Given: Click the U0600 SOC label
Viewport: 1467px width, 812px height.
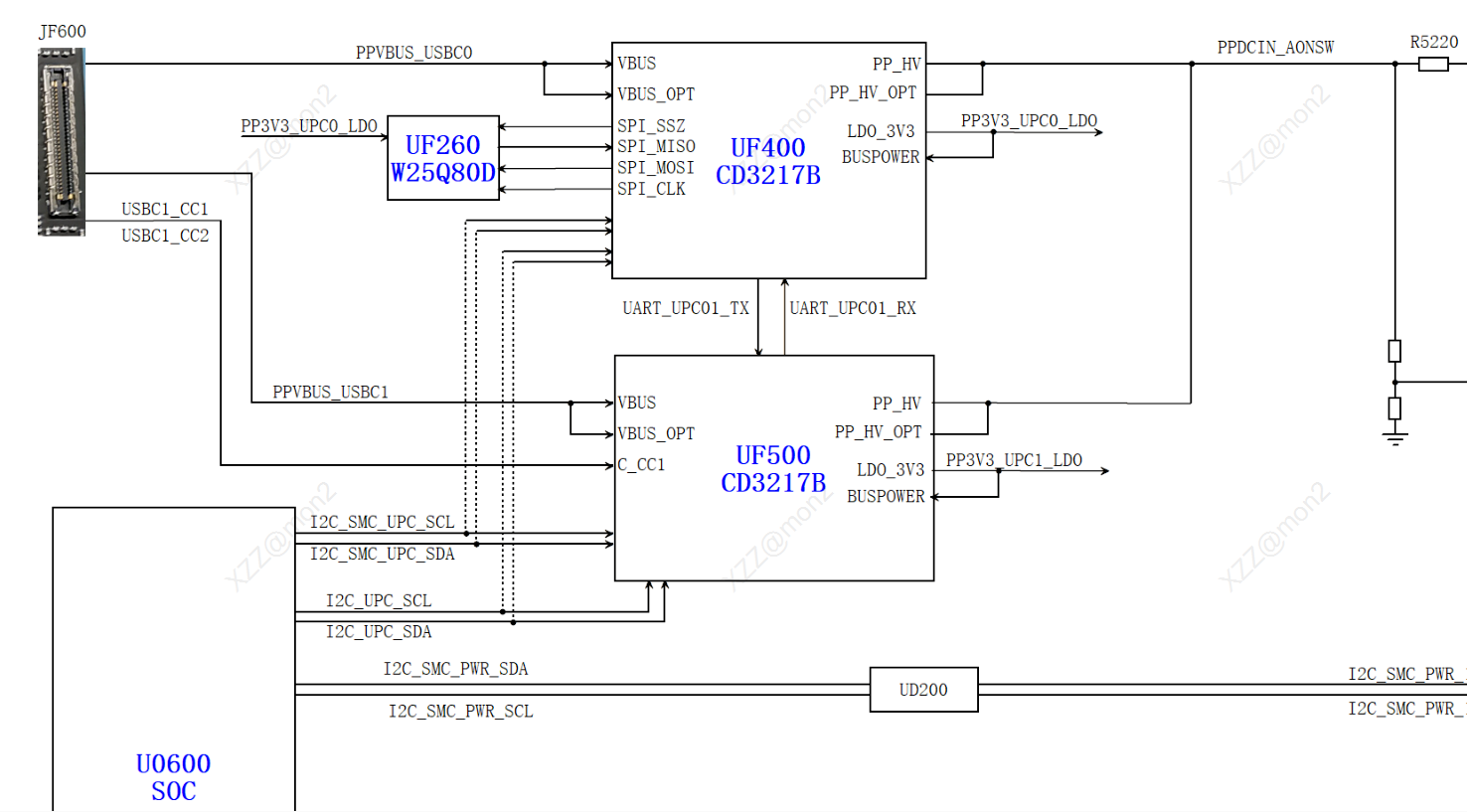Looking at the screenshot, I should pyautogui.click(x=173, y=777).
